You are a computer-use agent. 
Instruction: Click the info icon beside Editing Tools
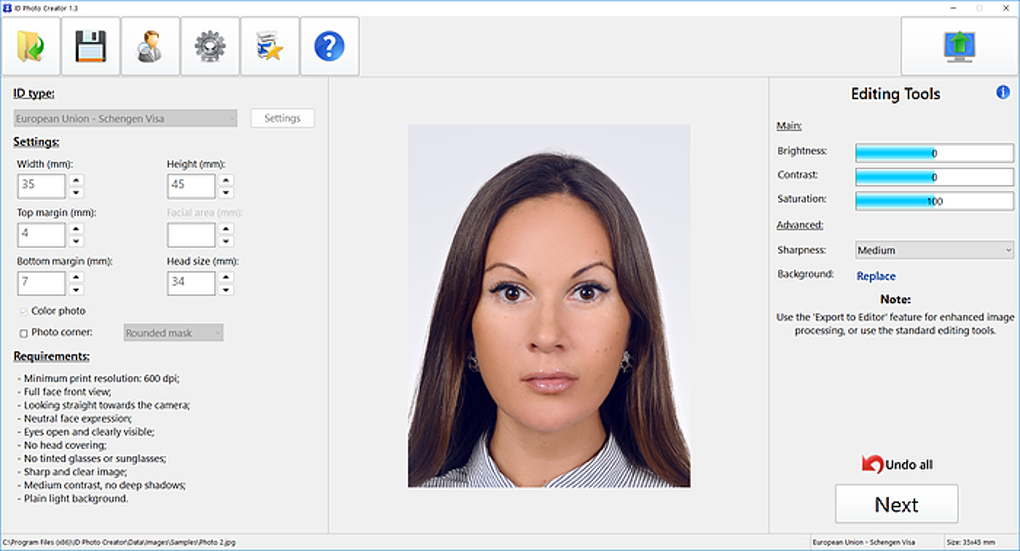click(1003, 92)
